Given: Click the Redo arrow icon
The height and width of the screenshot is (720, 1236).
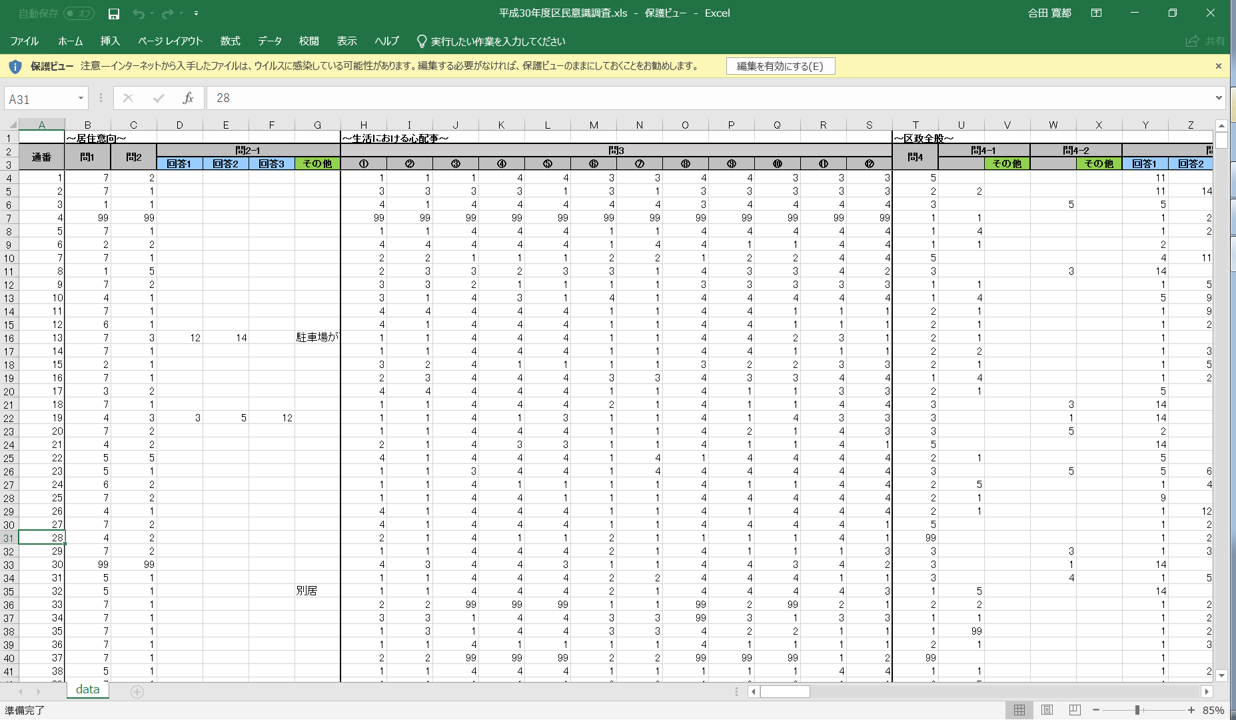Looking at the screenshot, I should point(167,13).
